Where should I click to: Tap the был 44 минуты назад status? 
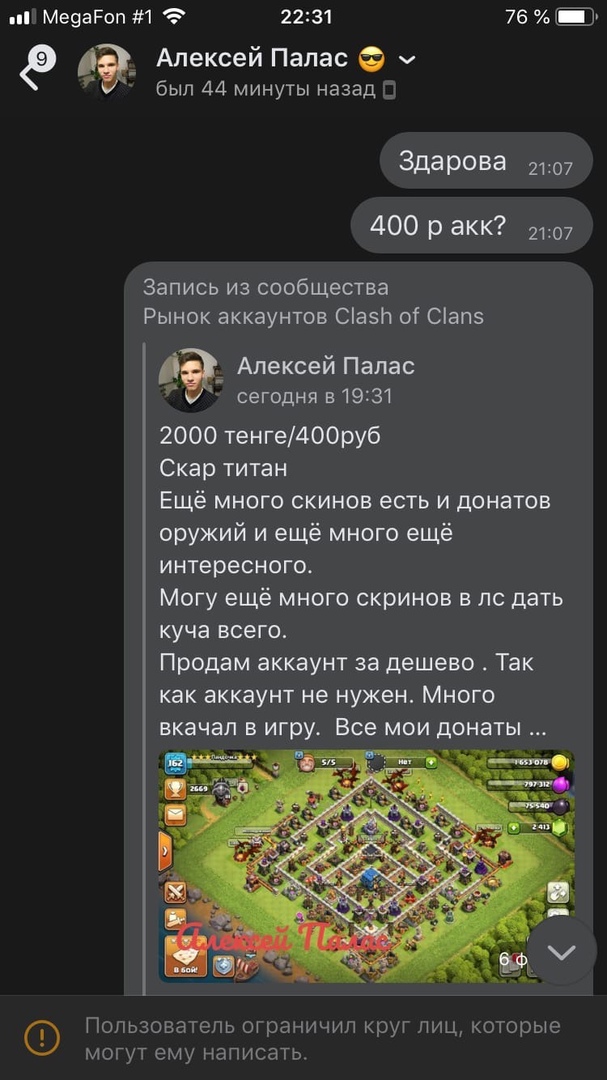(x=266, y=90)
